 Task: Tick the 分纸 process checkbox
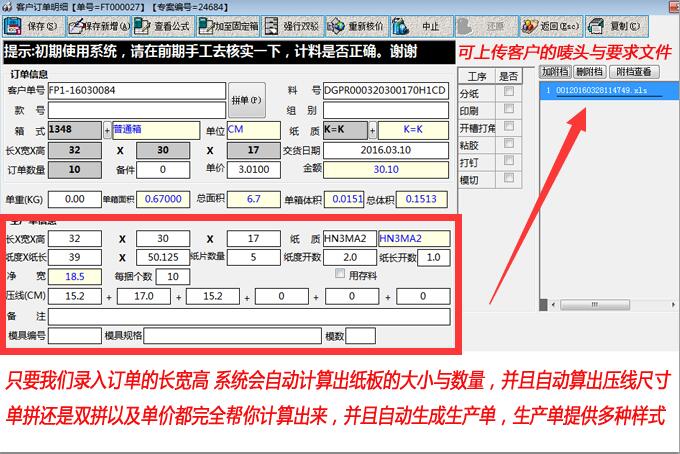pos(509,92)
